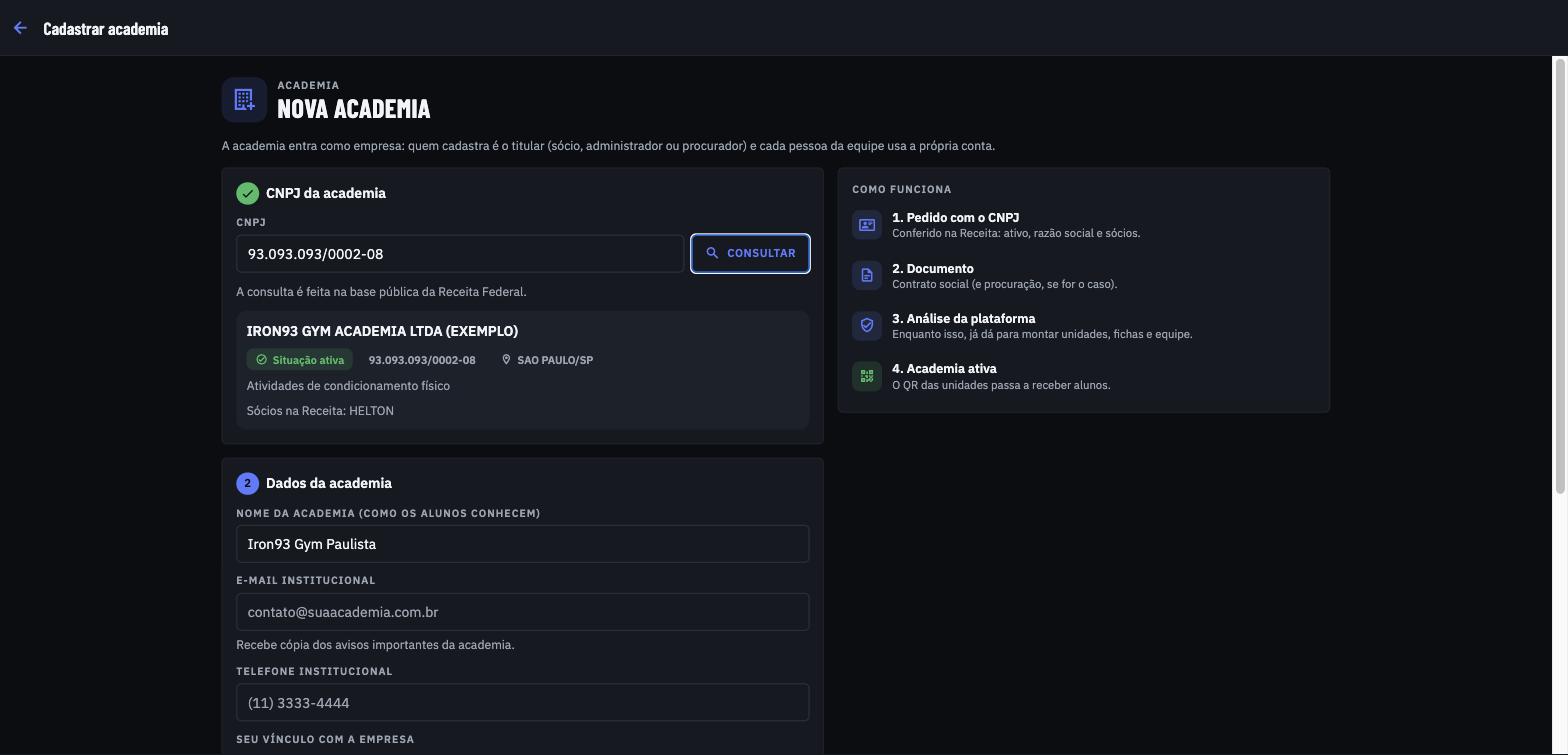Click the step 2 badge of Dados da academia
The image size is (1568, 755).
(x=247, y=483)
